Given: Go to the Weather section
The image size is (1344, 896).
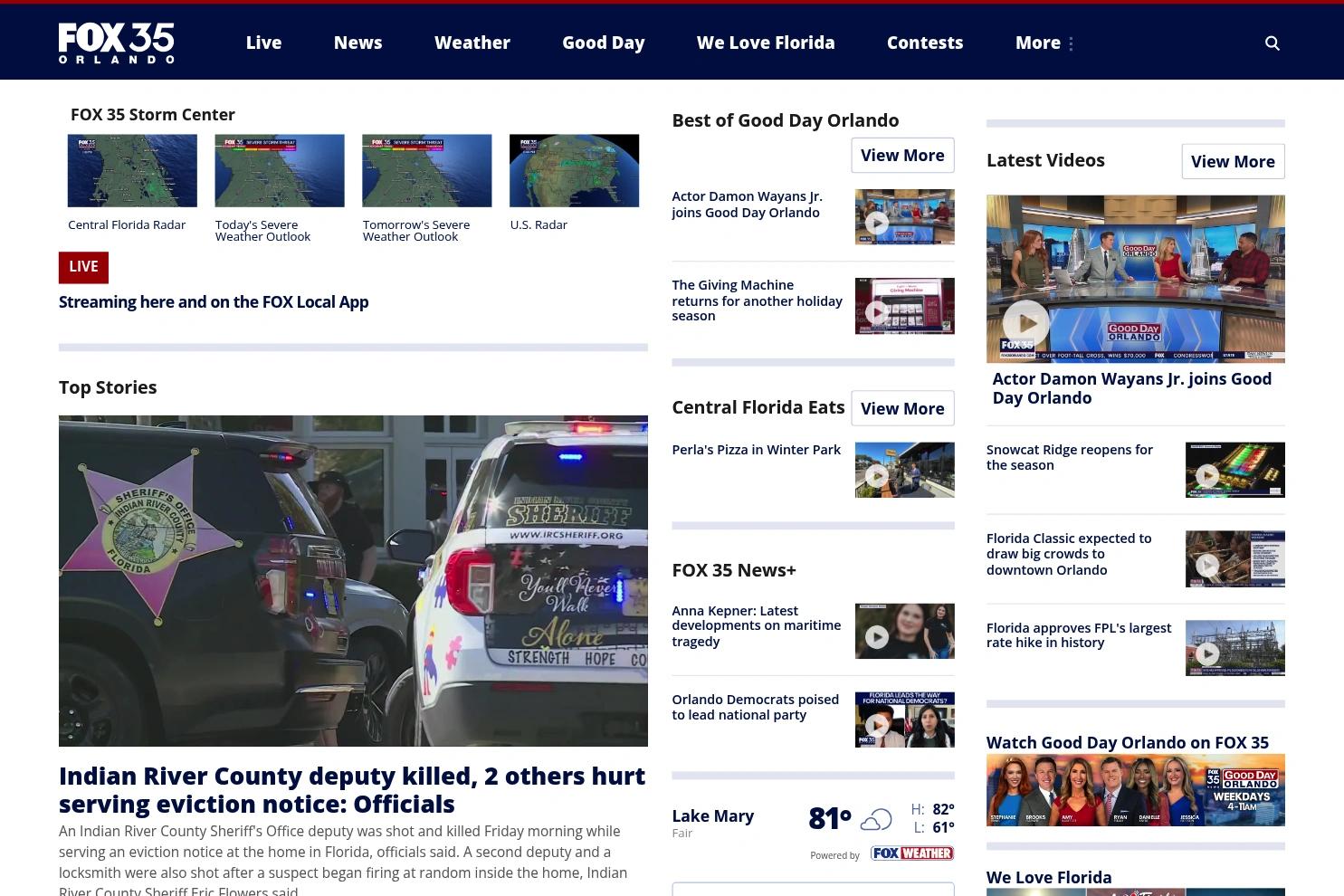Looking at the screenshot, I should pos(472,43).
